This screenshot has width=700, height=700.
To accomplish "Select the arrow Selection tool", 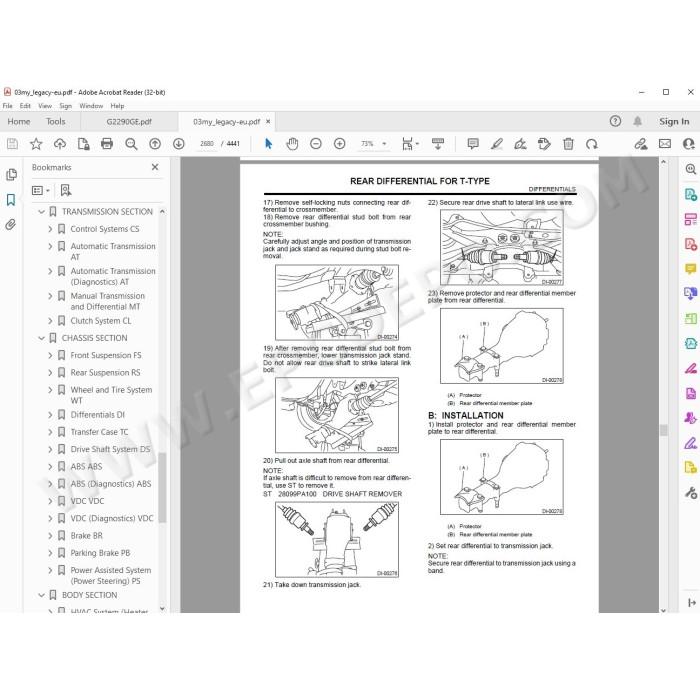I will tap(268, 144).
